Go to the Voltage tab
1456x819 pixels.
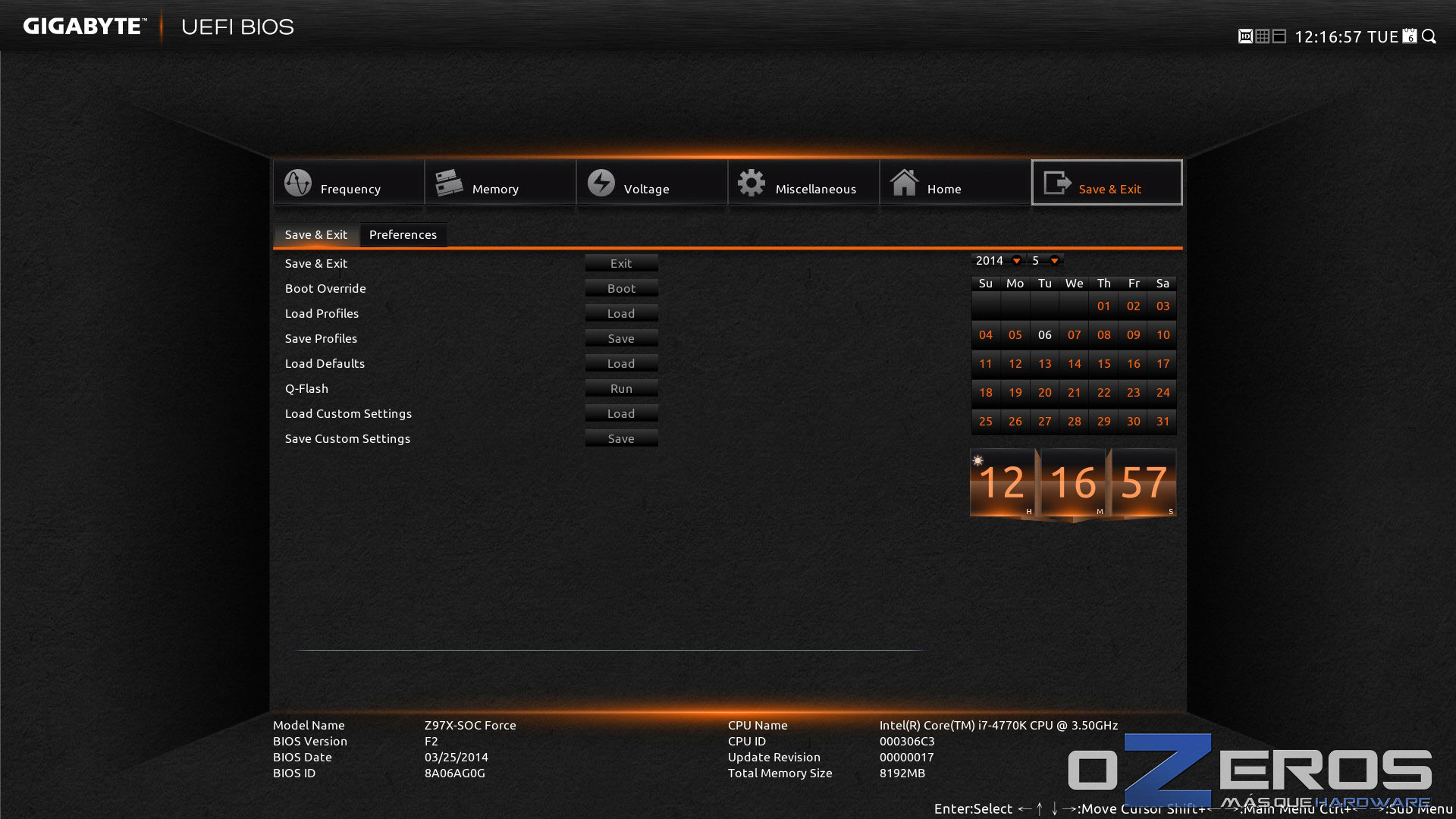[652, 183]
